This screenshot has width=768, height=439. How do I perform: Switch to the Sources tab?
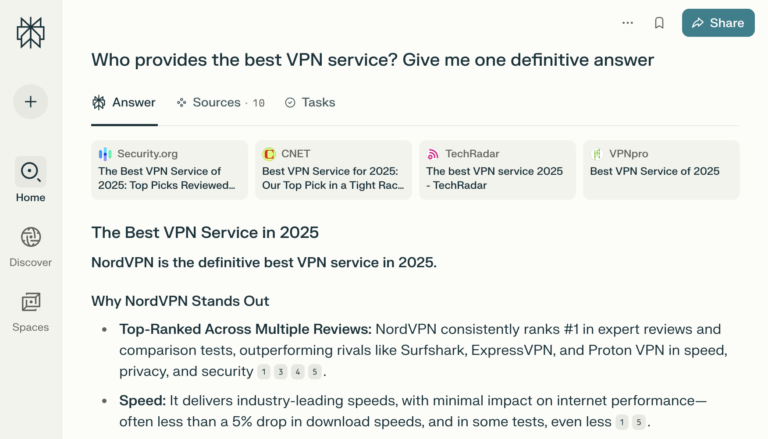[x=220, y=102]
